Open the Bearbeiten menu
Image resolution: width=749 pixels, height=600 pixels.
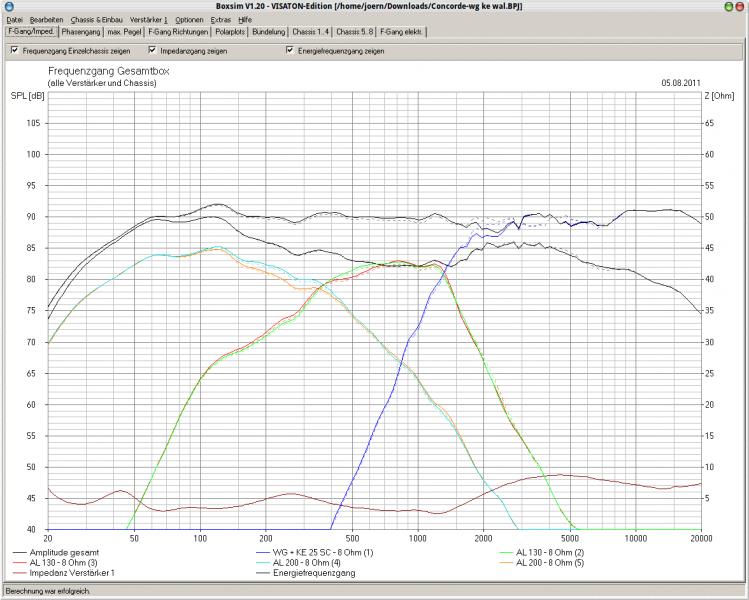click(x=45, y=19)
